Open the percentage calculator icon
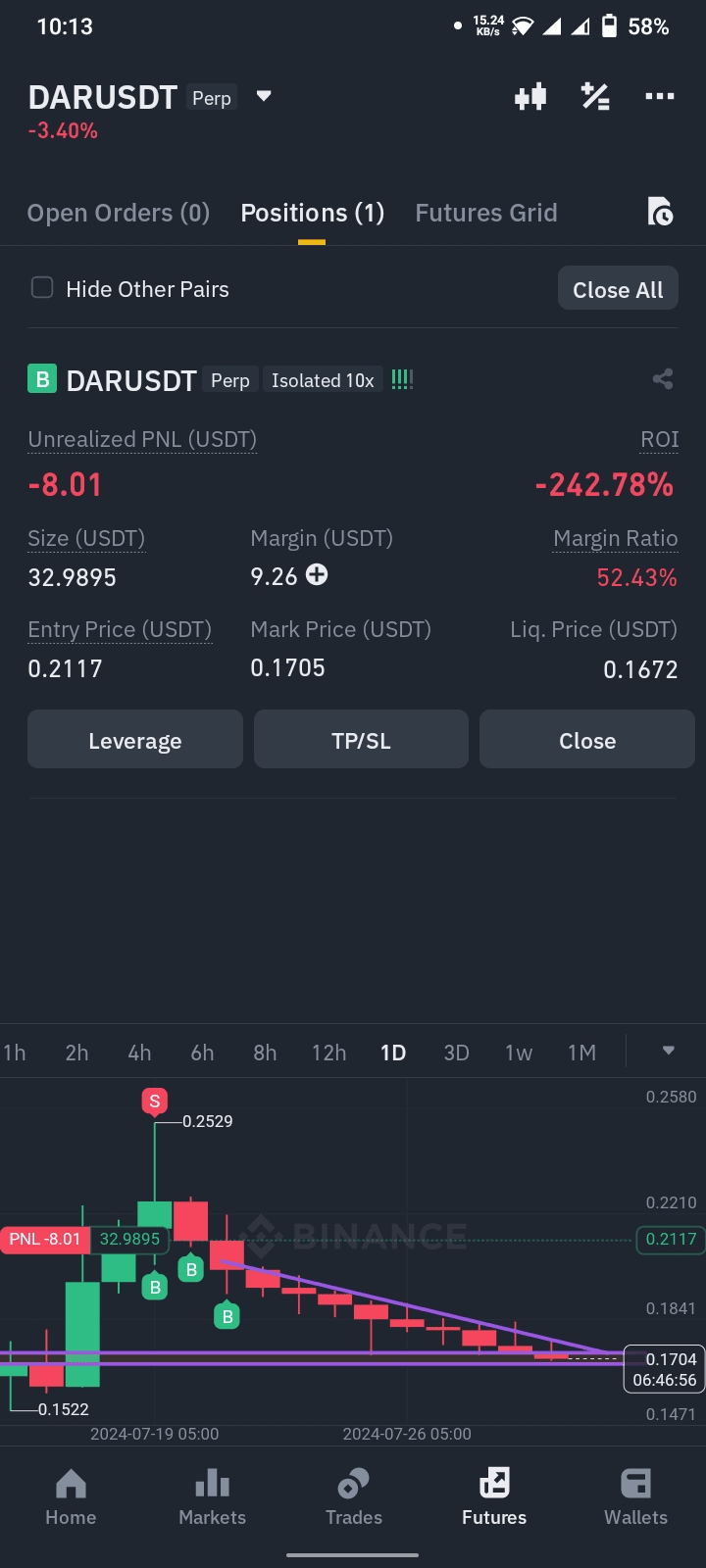This screenshot has height=1568, width=706. [595, 97]
